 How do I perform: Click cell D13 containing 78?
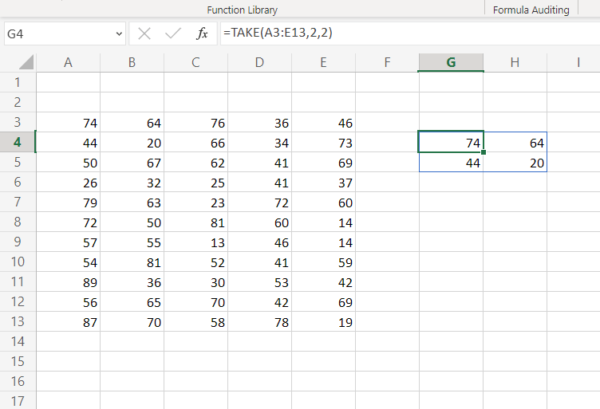tap(260, 321)
